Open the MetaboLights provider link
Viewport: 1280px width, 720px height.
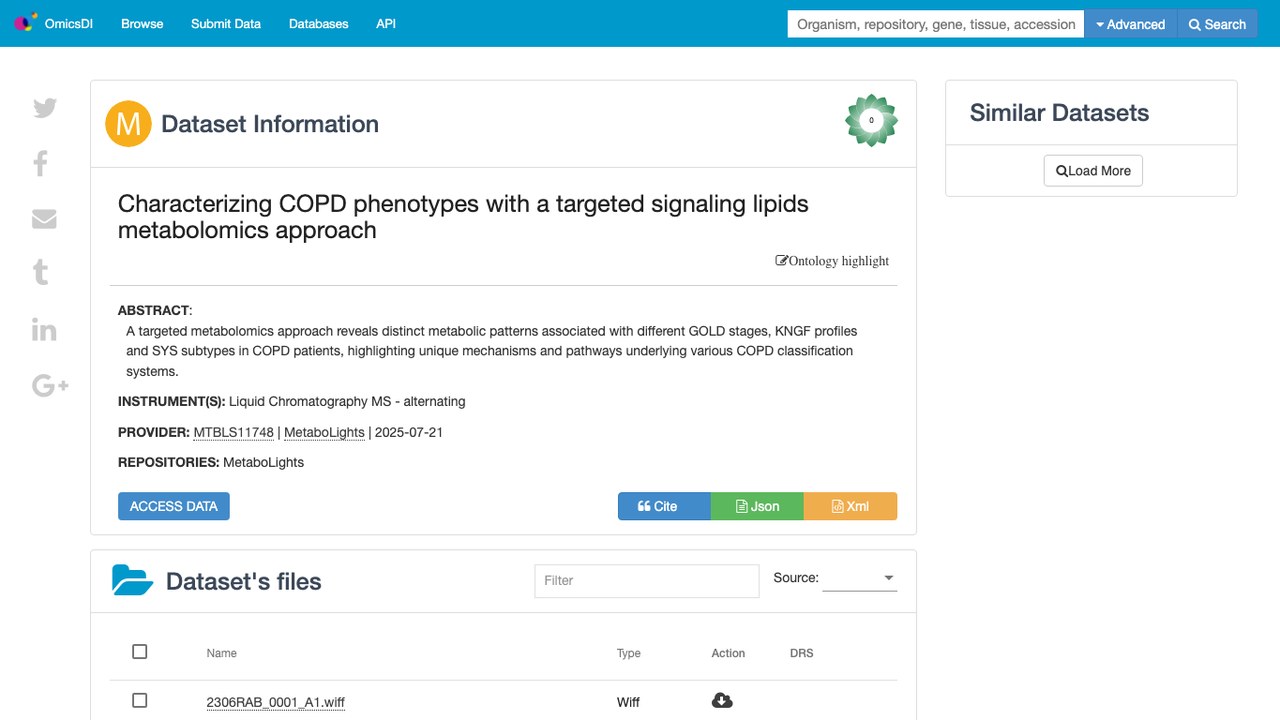tap(325, 432)
